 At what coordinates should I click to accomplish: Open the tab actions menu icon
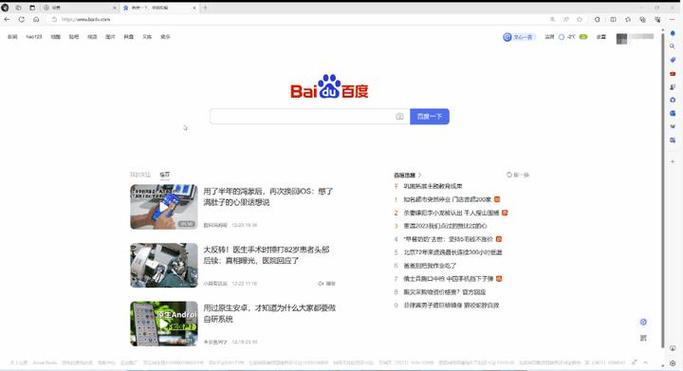tap(32, 7)
